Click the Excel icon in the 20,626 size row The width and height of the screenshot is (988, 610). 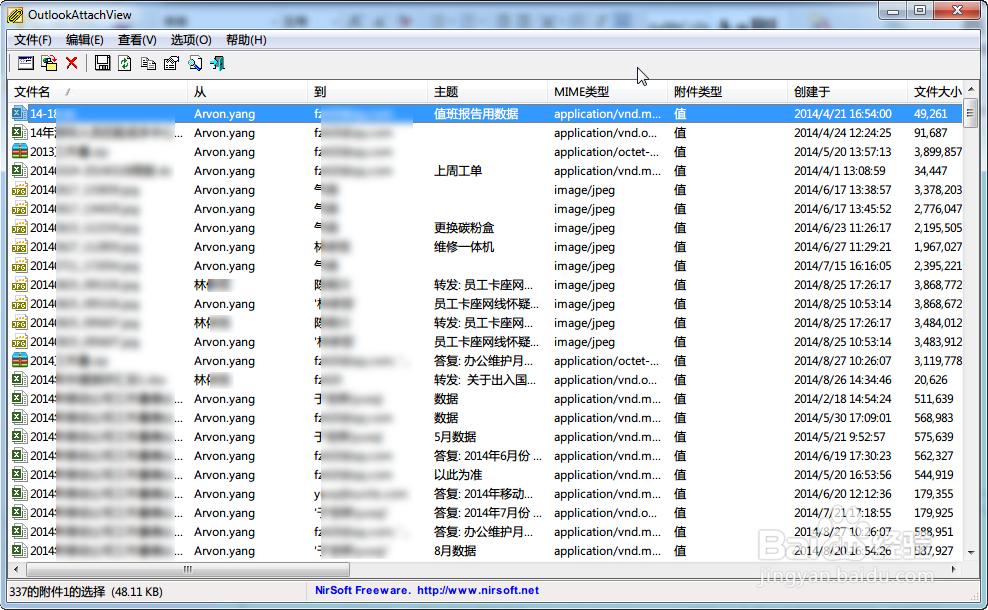click(20, 379)
